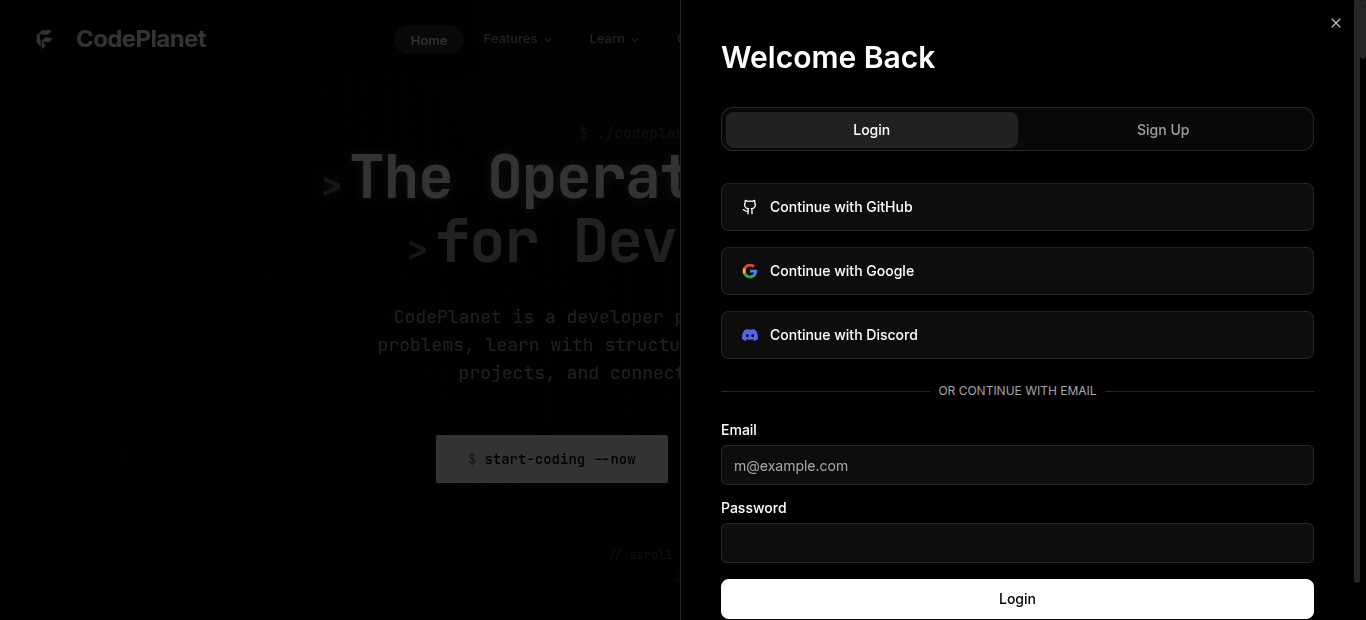Switch to the Sign Up tab
This screenshot has height=620, width=1366.
(1163, 130)
